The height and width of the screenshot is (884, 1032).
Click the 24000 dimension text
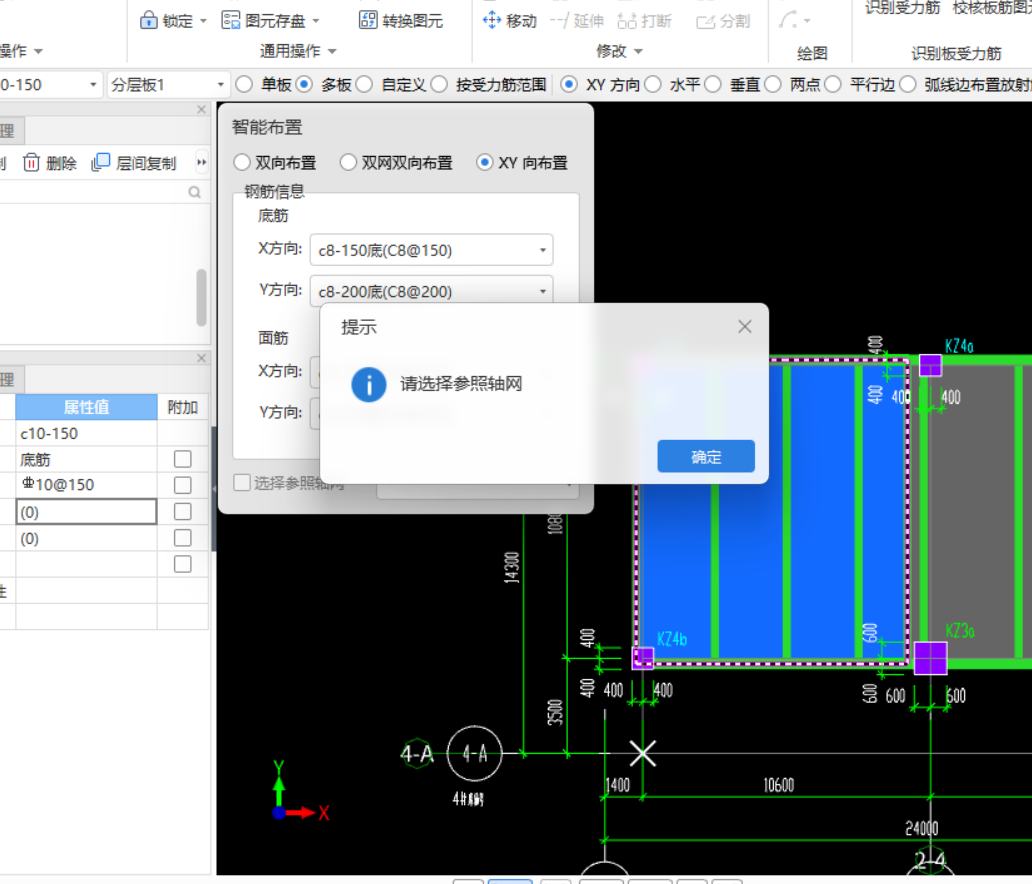coord(921,828)
